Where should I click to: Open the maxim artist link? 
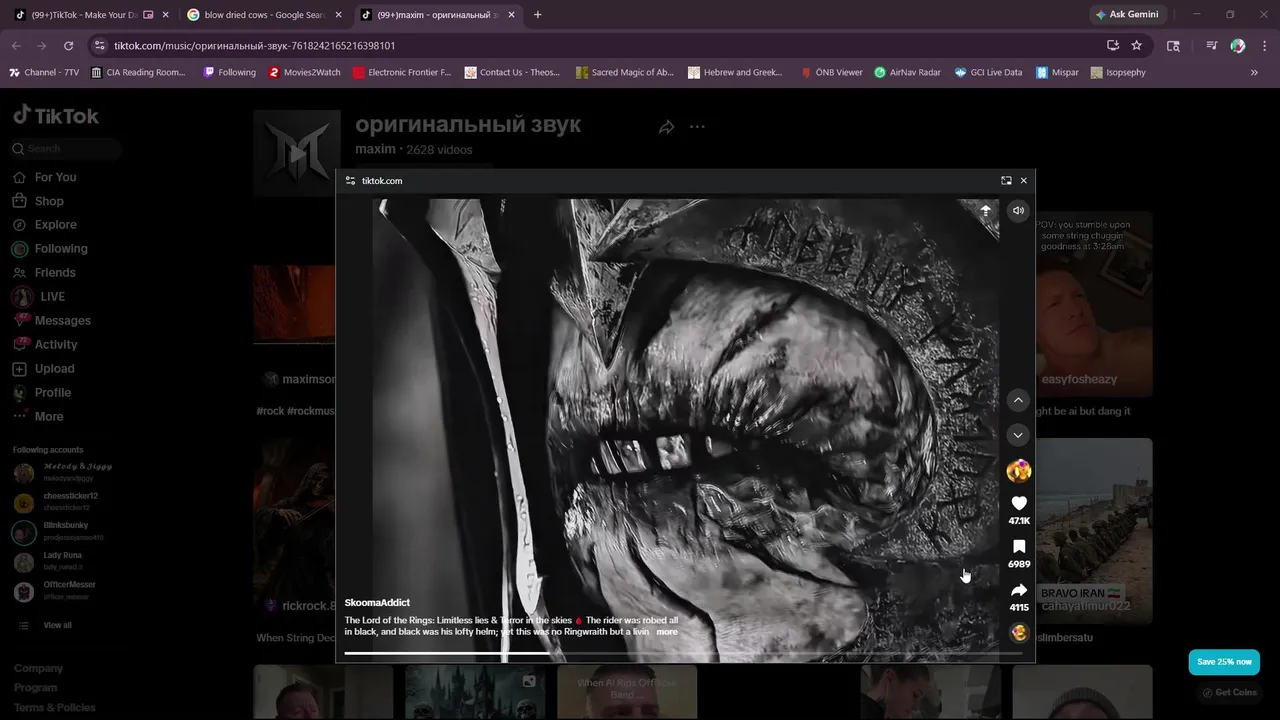coord(375,149)
